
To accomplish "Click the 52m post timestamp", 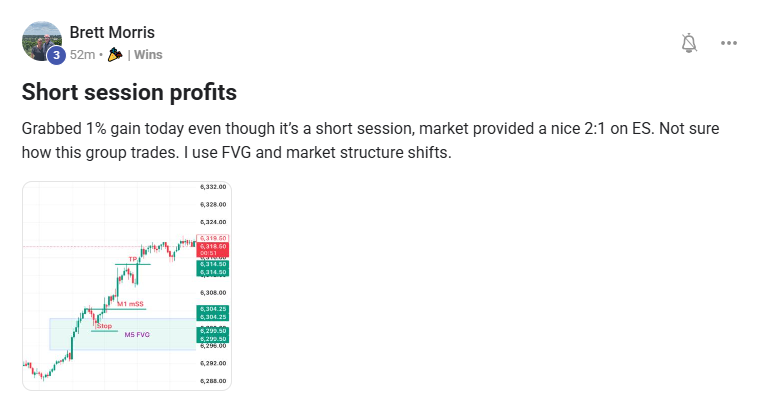I will tap(82, 55).
